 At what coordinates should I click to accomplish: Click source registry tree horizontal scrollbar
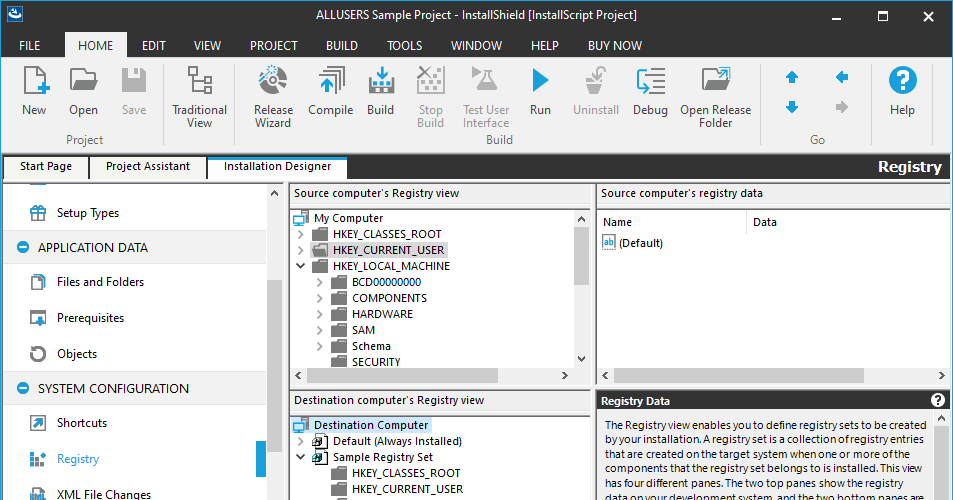[x=402, y=375]
